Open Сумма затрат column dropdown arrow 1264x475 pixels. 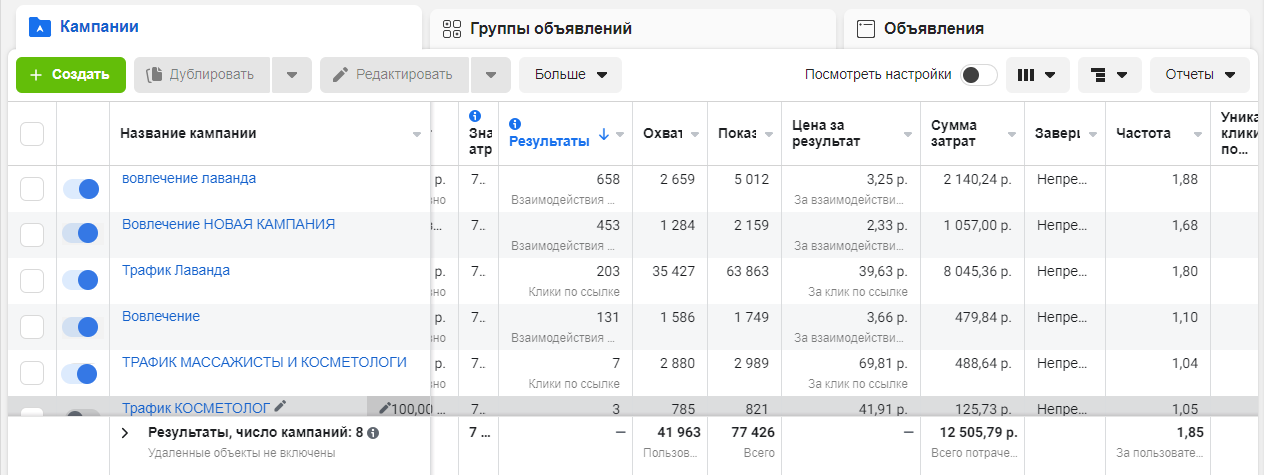coord(1012,134)
